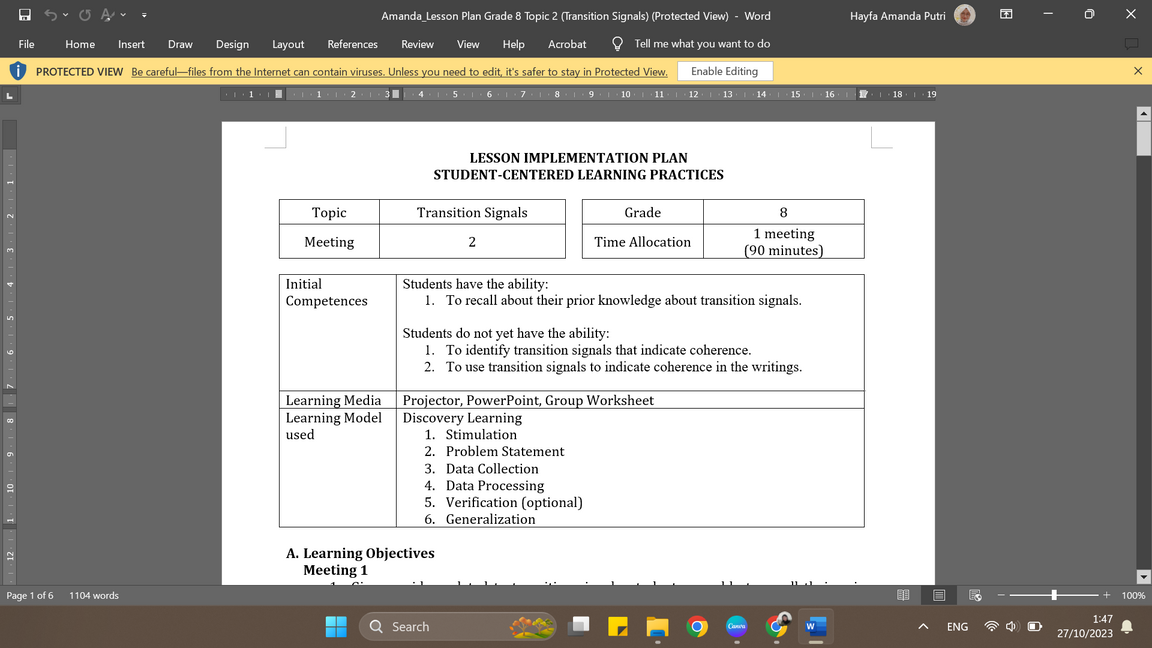Open the File menu
Viewport: 1152px width, 648px height.
click(x=27, y=44)
